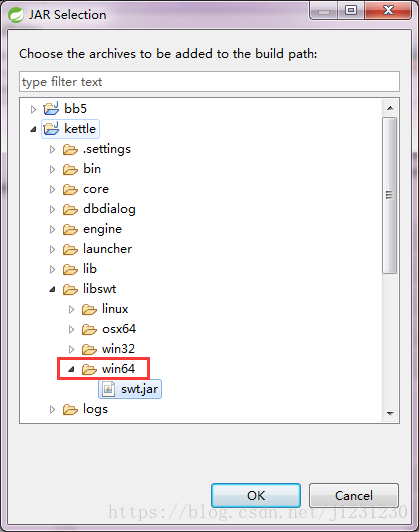Image resolution: width=419 pixels, height=532 pixels.
Task: Click the swt.jar file icon
Action: point(109,389)
